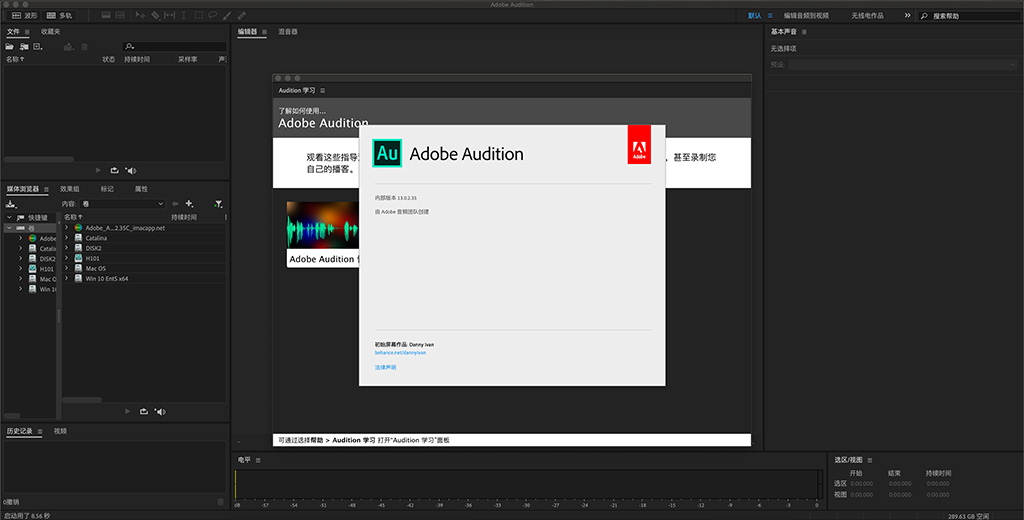Open the 效果组 tab
This screenshot has height=520, width=1024.
tap(70, 189)
